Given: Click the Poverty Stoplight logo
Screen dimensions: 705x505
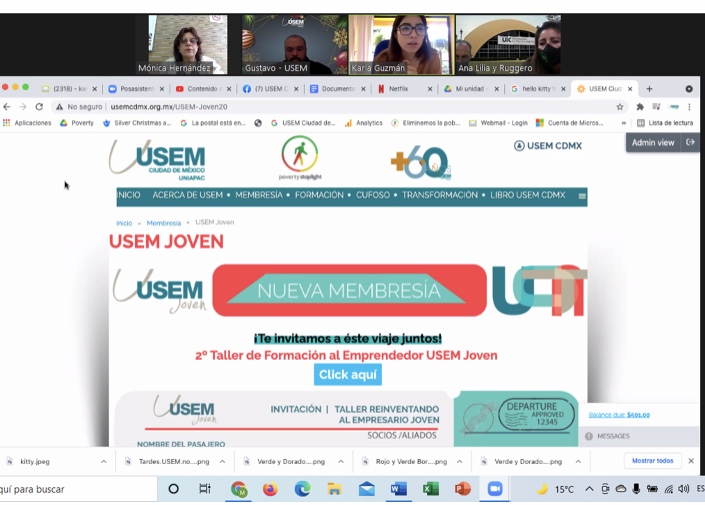Looking at the screenshot, I should coord(300,157).
